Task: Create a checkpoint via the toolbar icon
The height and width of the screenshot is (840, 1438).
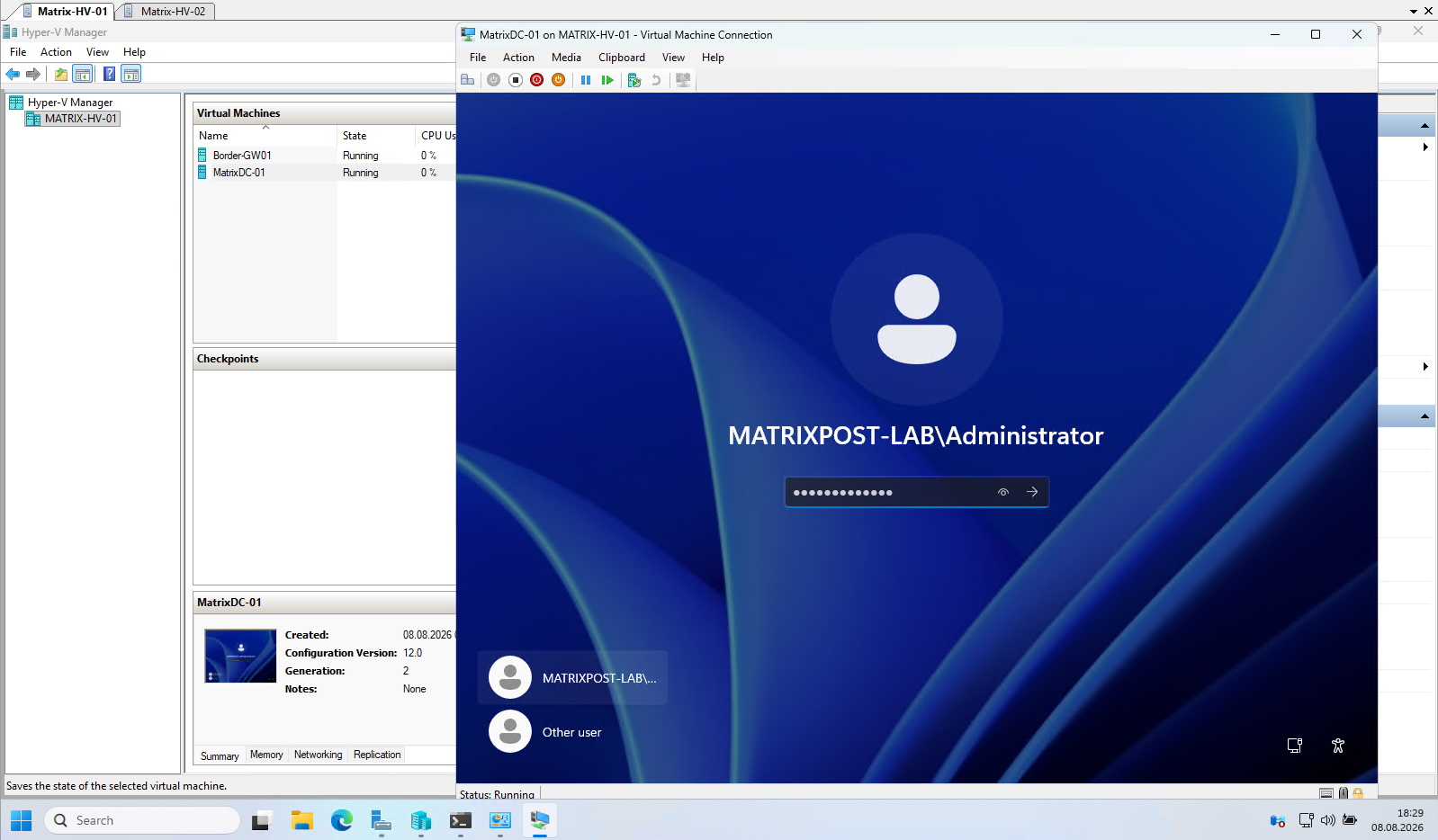Action: (x=634, y=80)
